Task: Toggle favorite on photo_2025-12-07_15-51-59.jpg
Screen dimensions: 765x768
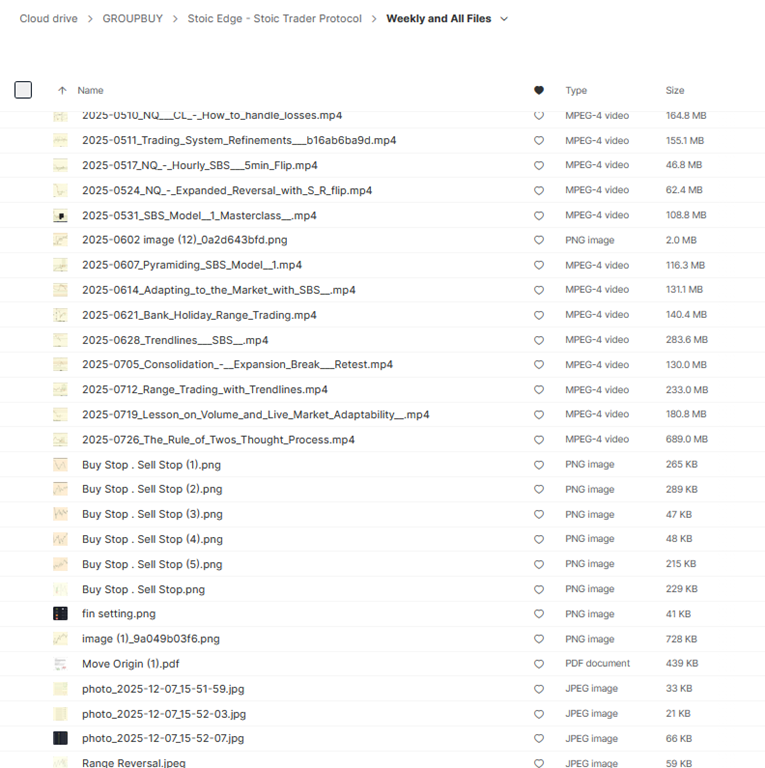Action: 539,688
